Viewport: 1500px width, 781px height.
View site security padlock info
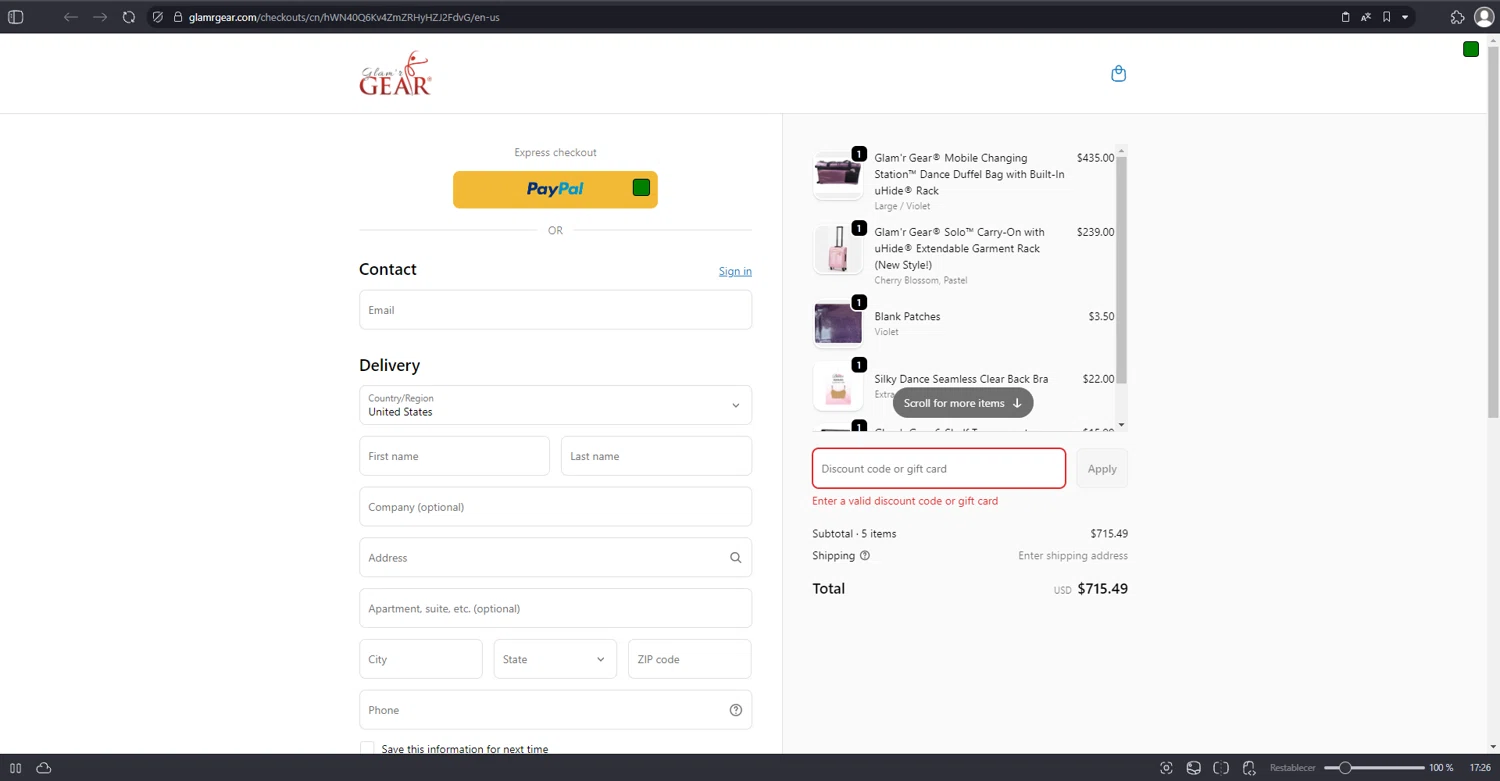[177, 17]
